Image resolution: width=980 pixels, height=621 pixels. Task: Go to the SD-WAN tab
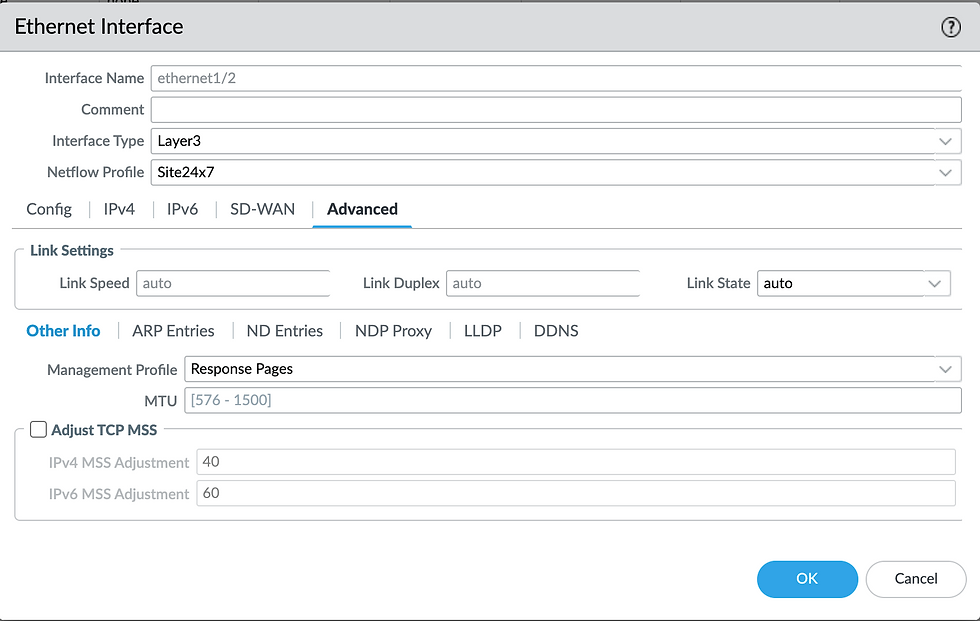(x=263, y=209)
